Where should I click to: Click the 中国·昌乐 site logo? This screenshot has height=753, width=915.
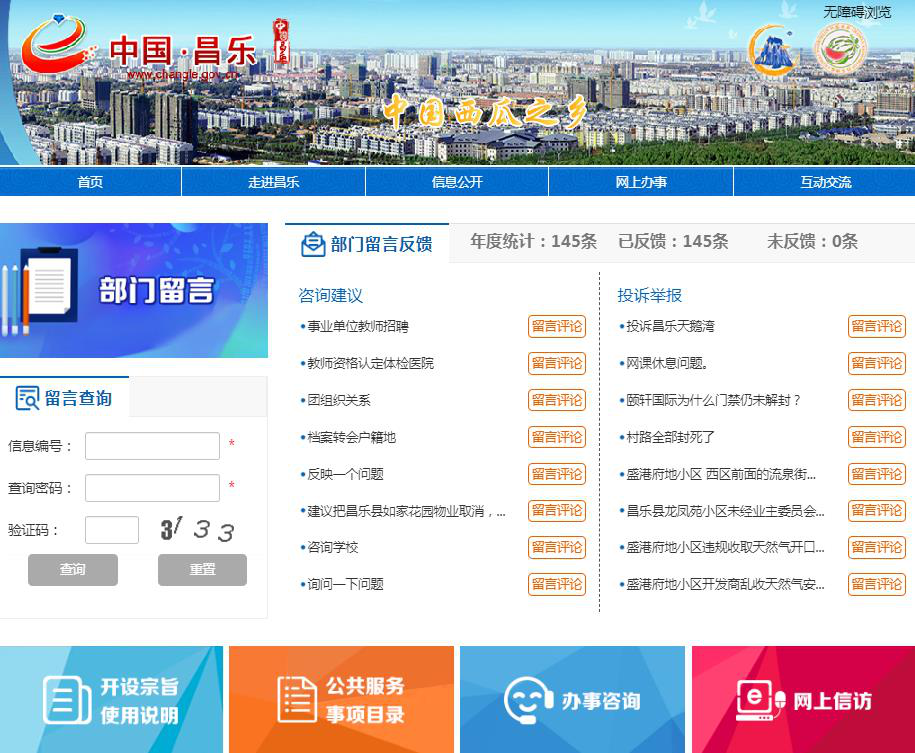click(x=140, y=50)
